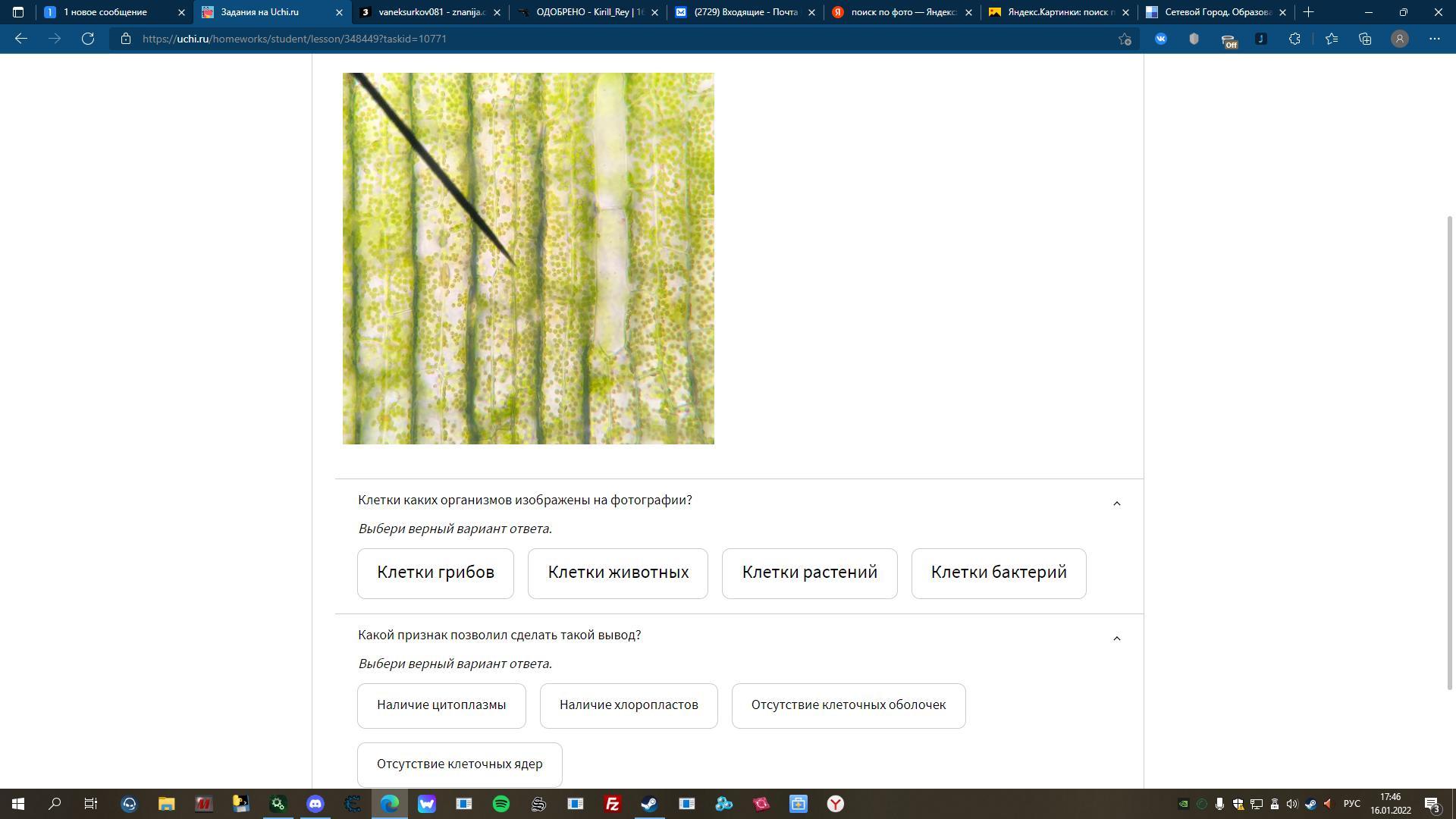
Task: Open a new browser tab
Action: pos(1308,12)
